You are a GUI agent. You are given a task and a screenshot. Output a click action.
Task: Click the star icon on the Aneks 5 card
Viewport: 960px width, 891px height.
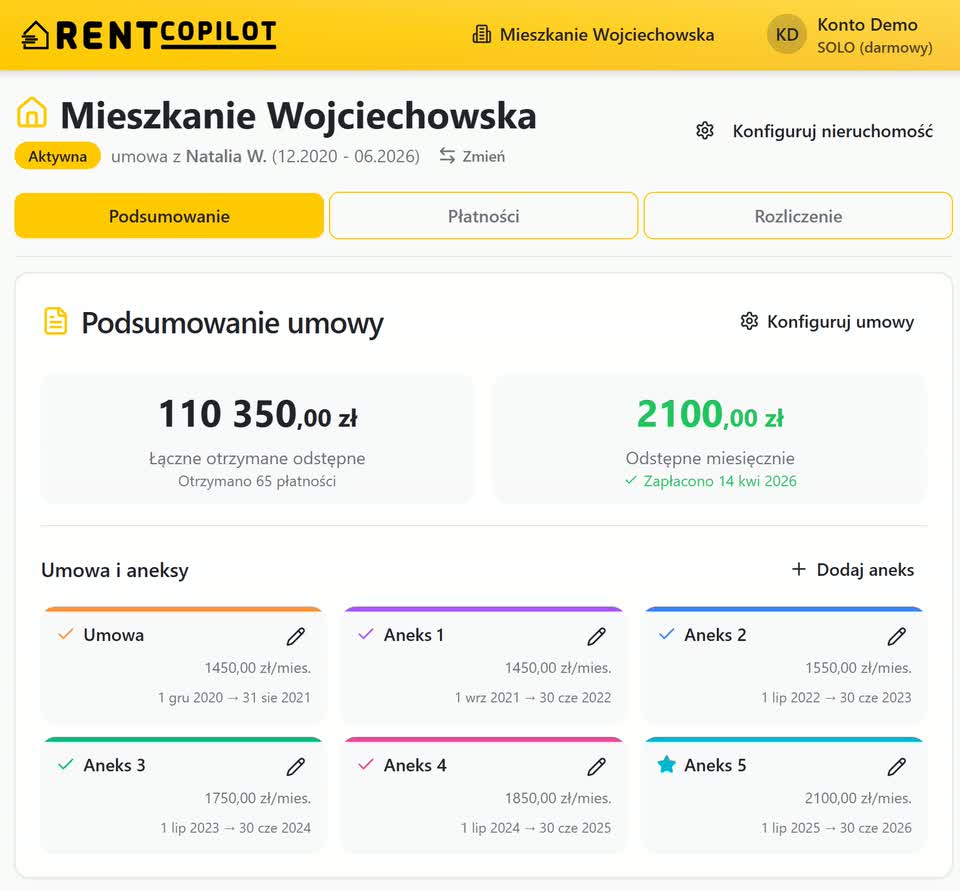666,765
